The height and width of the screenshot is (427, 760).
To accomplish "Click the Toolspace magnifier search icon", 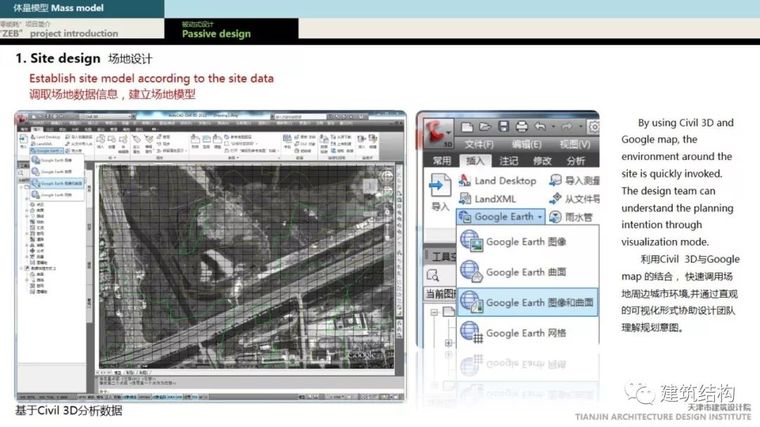I will click(432, 276).
